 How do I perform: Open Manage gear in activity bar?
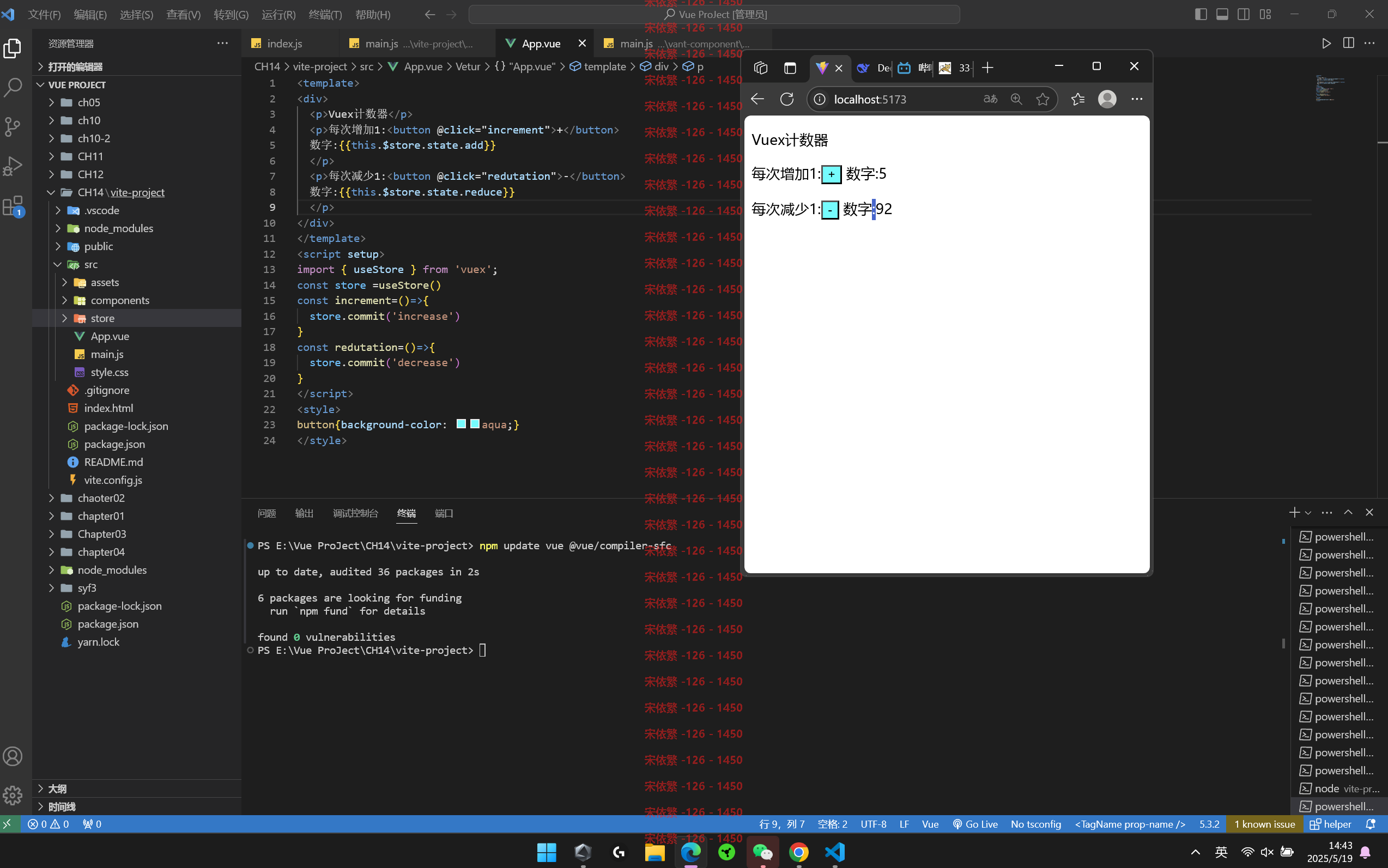13,795
